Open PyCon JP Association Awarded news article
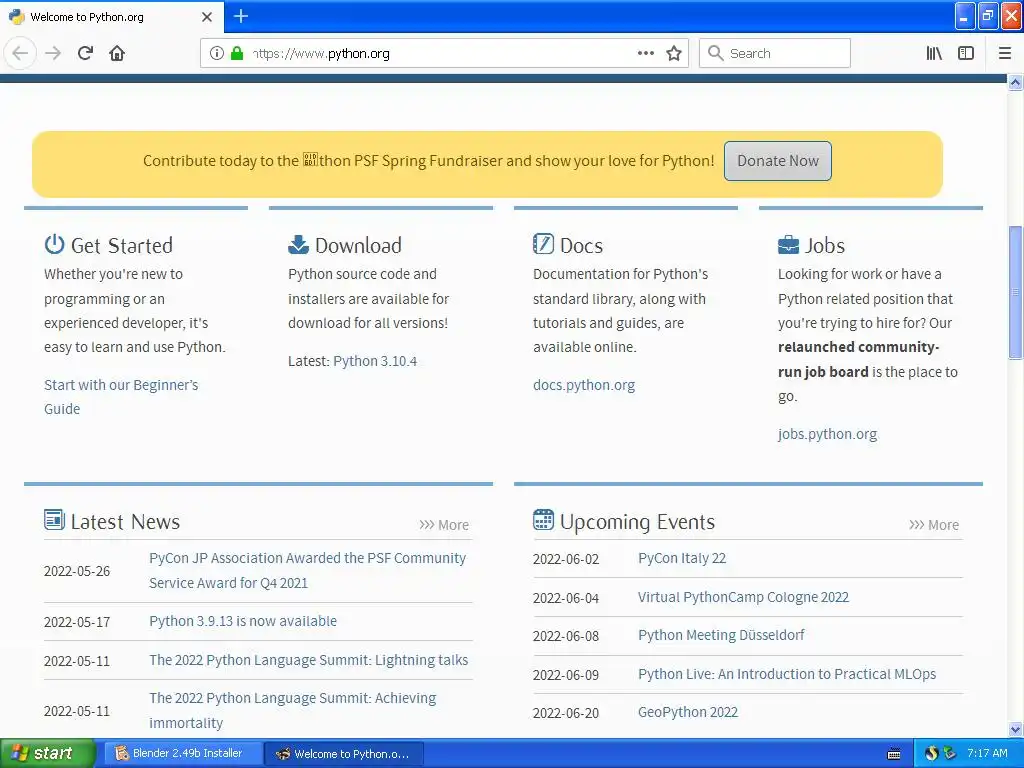Viewport: 1024px width, 768px height. click(307, 571)
